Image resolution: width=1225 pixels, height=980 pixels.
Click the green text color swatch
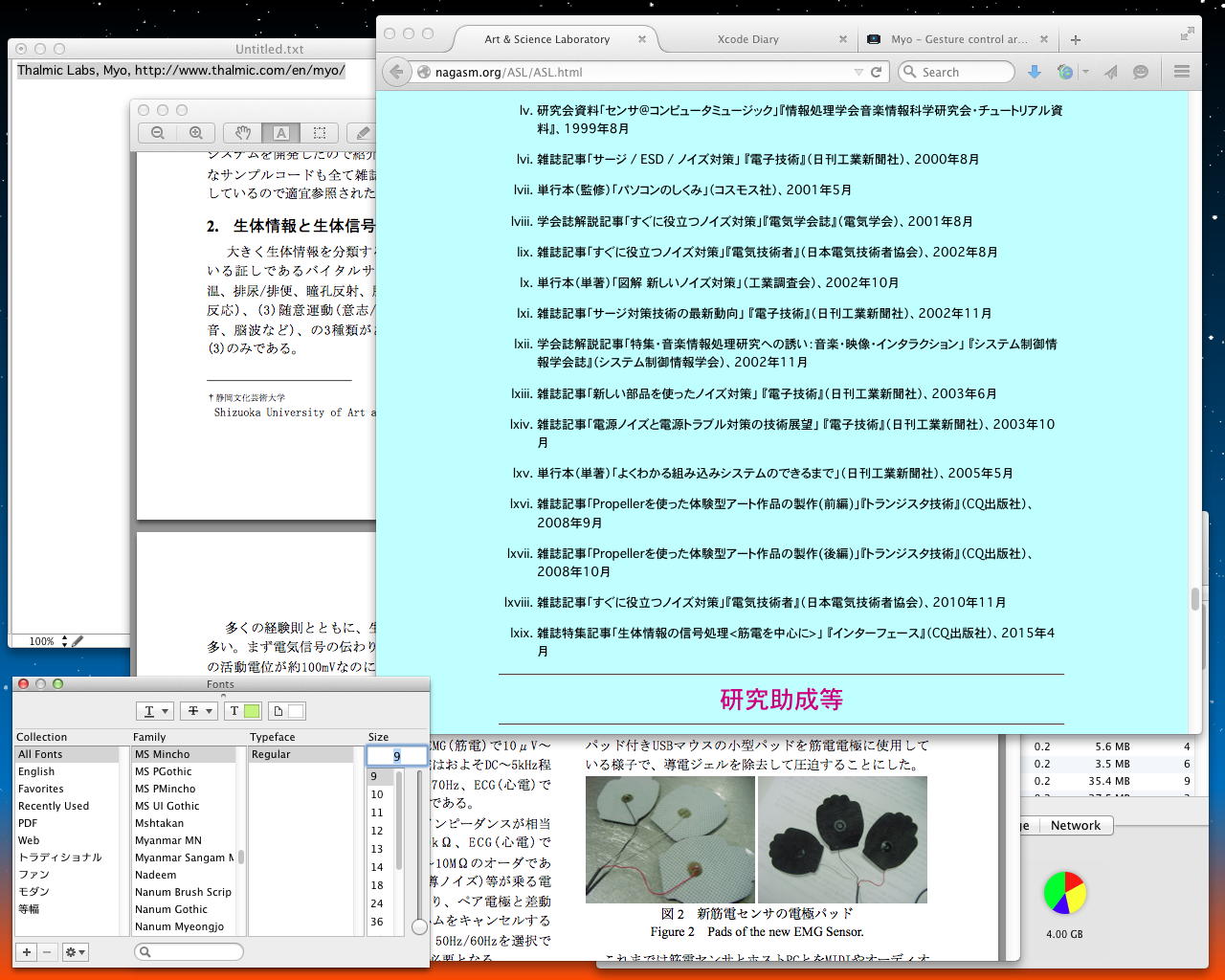(x=252, y=711)
